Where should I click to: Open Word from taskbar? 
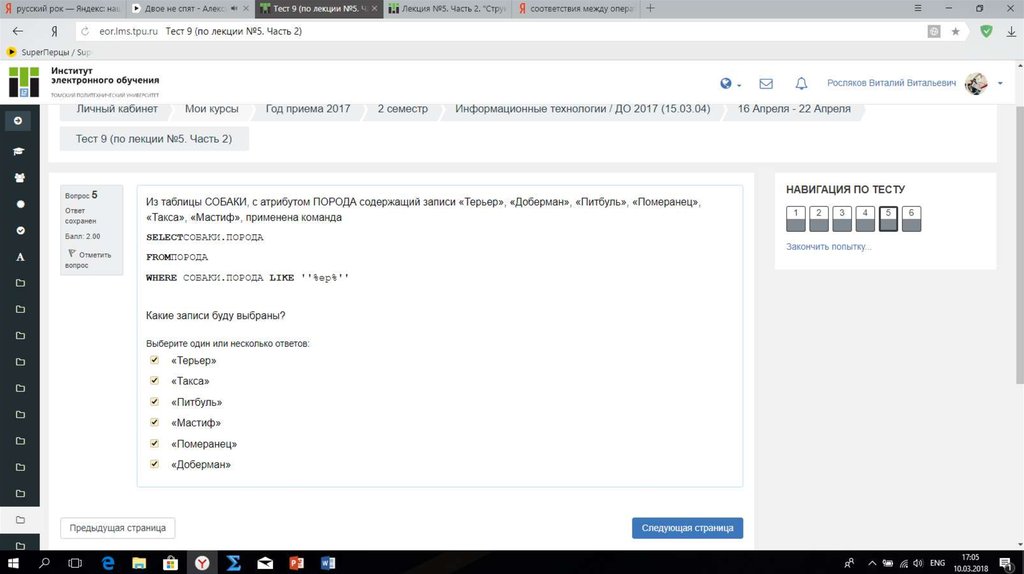328,563
